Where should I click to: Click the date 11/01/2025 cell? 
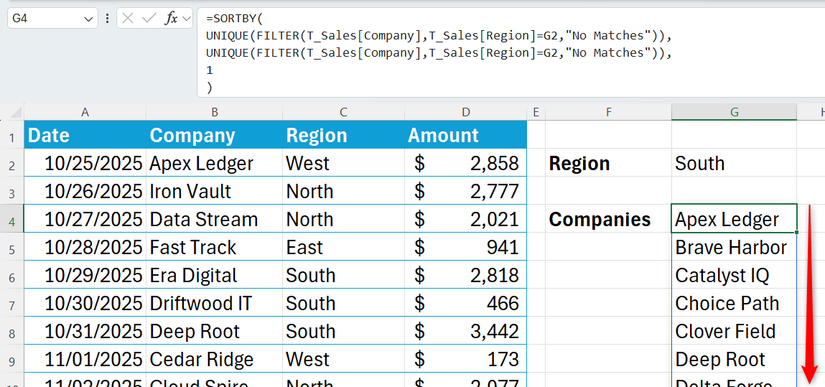tap(85, 359)
